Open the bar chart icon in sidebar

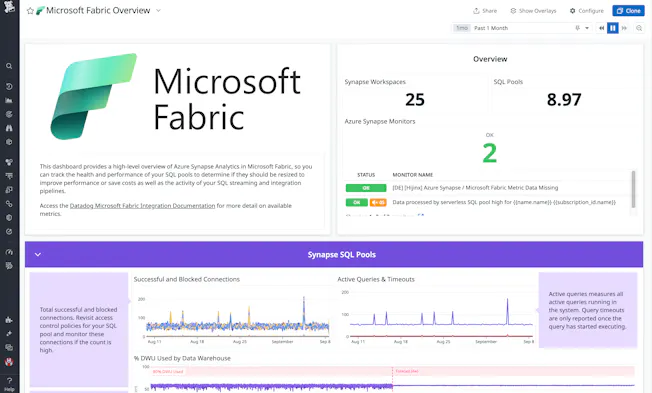pyautogui.click(x=9, y=100)
